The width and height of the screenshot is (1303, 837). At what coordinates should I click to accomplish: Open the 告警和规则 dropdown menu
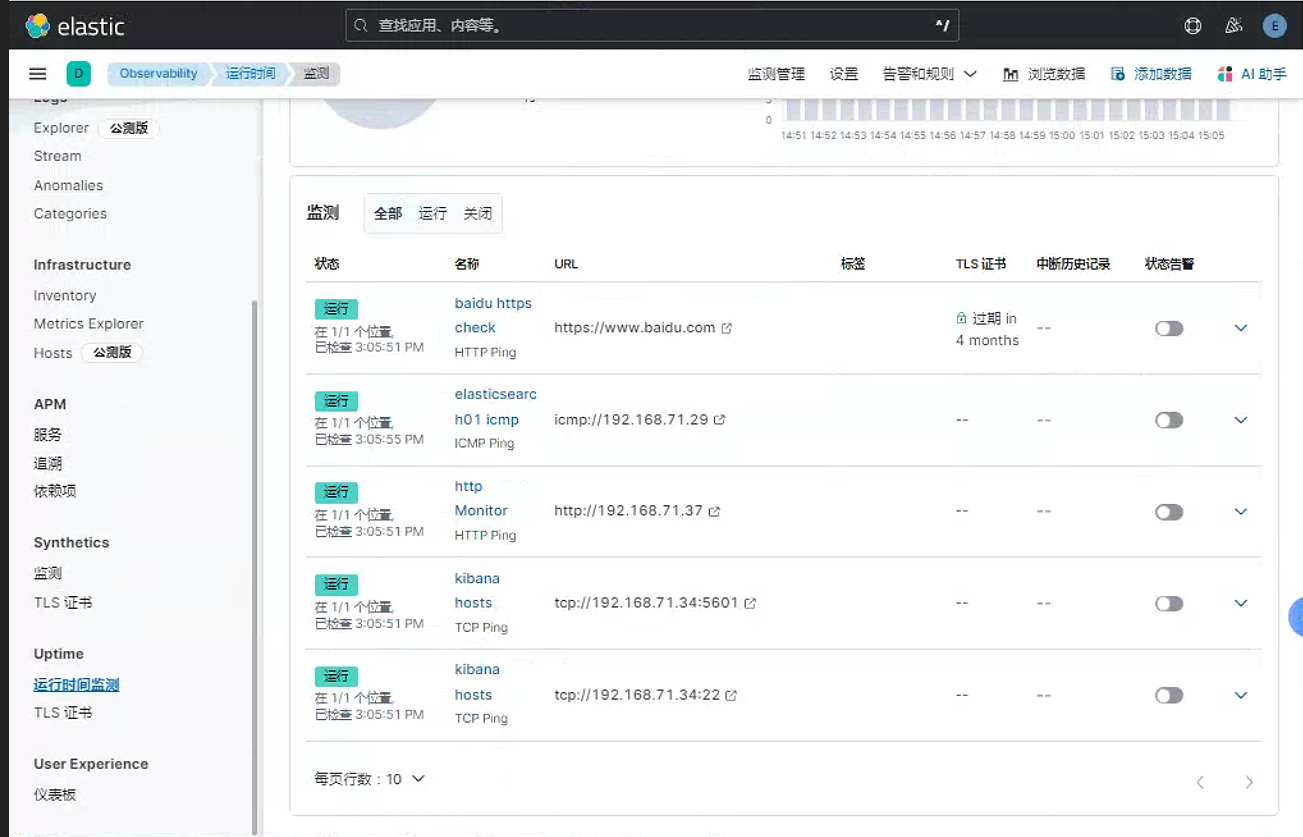point(929,74)
